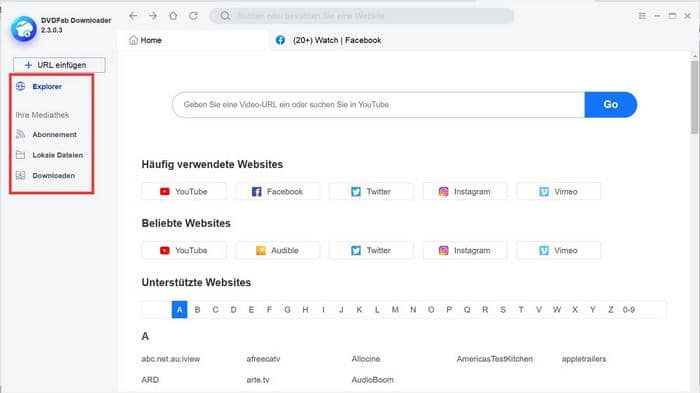The height and width of the screenshot is (393, 700).
Task: Open the AudioBoom link
Action: [373, 380]
